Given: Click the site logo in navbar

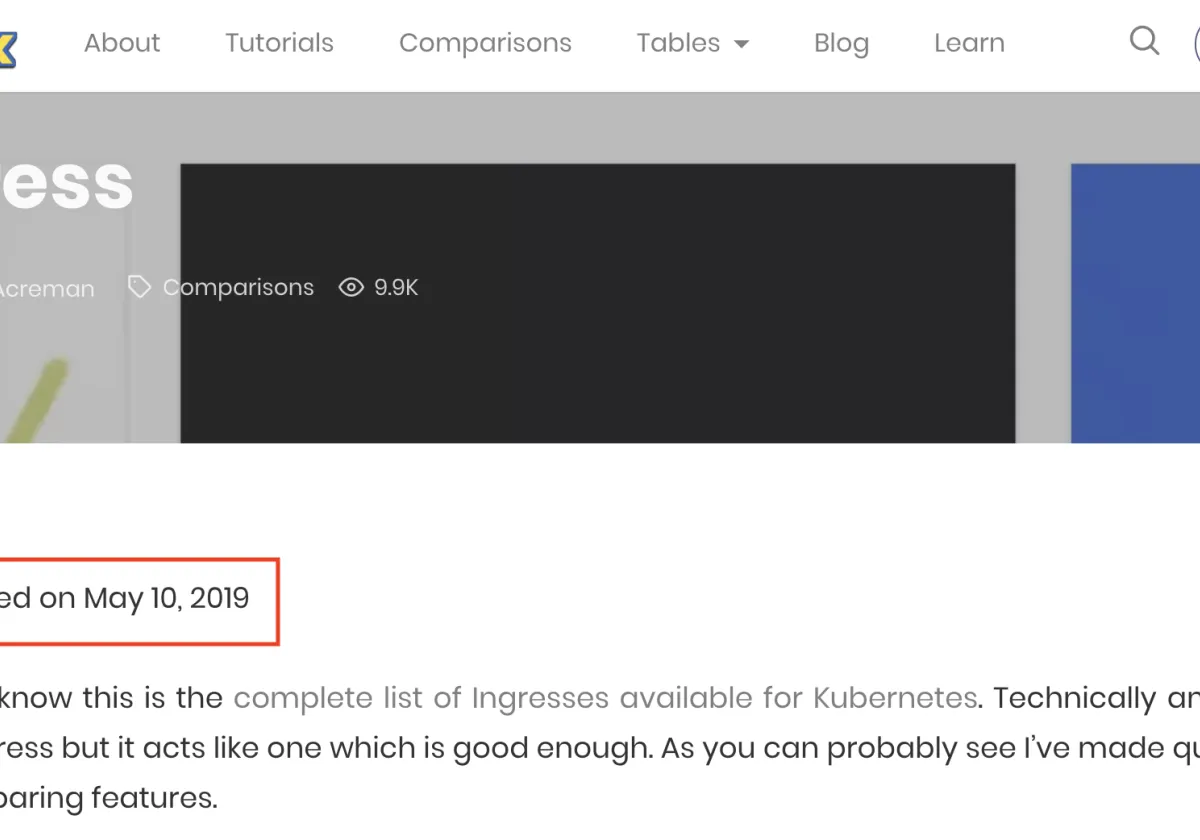Looking at the screenshot, I should (x=8, y=48).
